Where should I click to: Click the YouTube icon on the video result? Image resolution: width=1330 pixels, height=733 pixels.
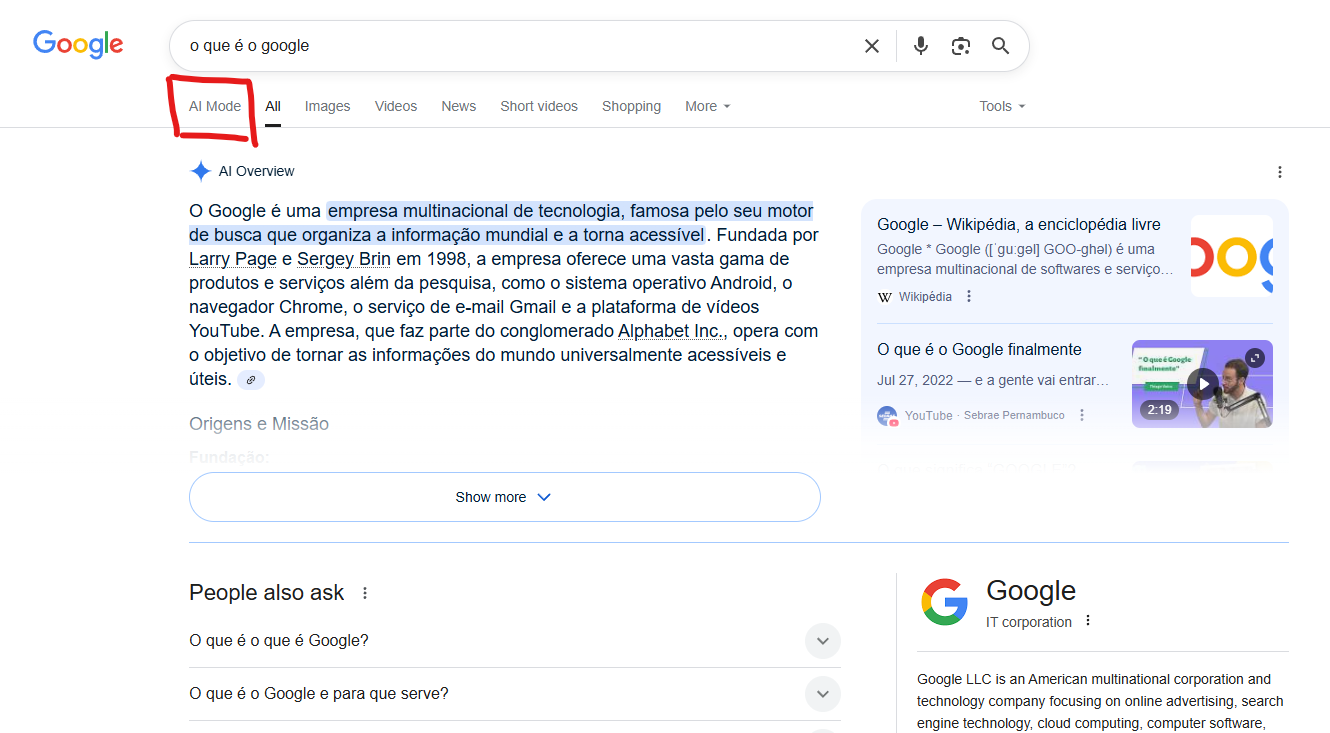[x=888, y=415]
